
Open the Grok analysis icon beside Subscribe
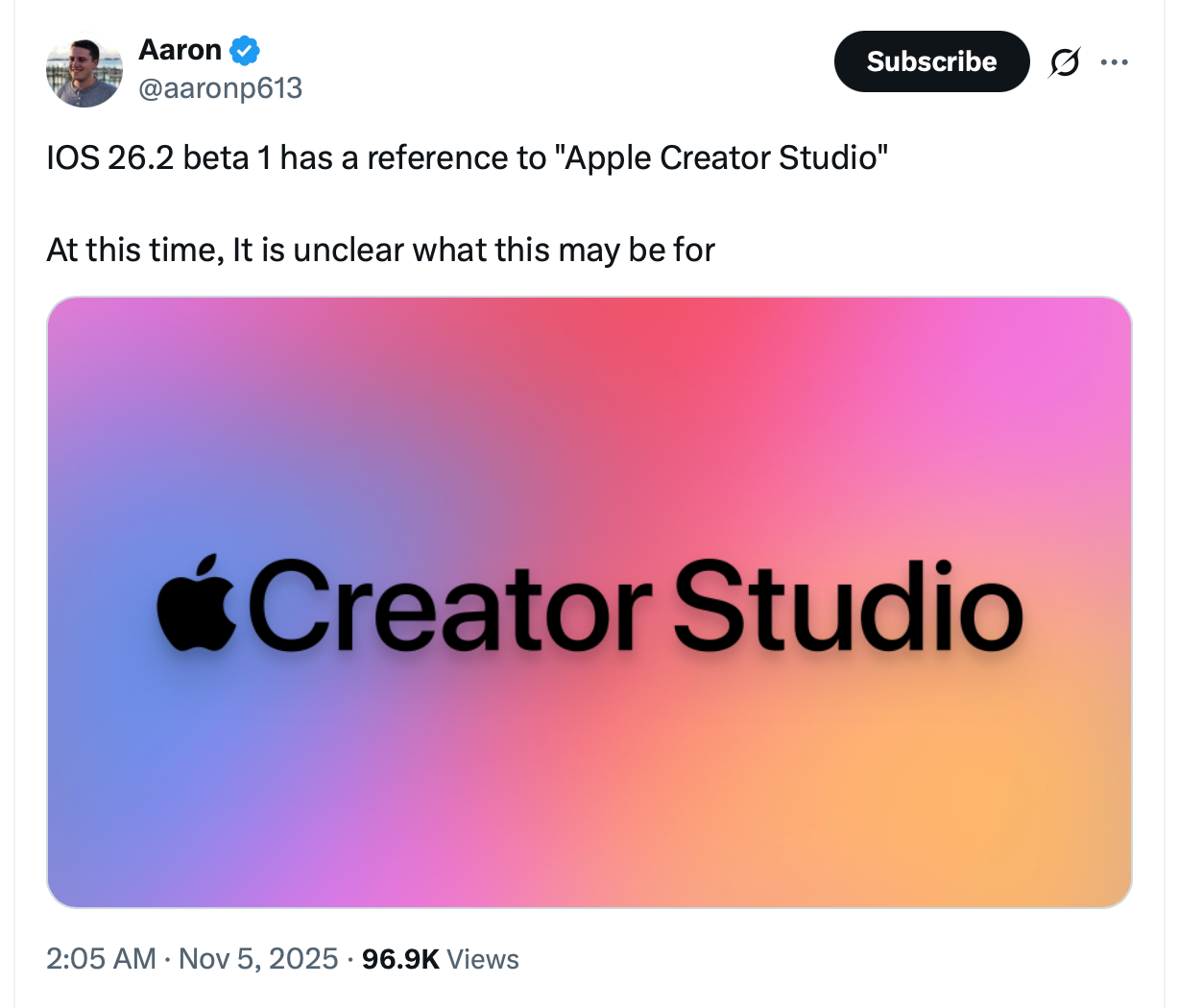[x=1065, y=60]
